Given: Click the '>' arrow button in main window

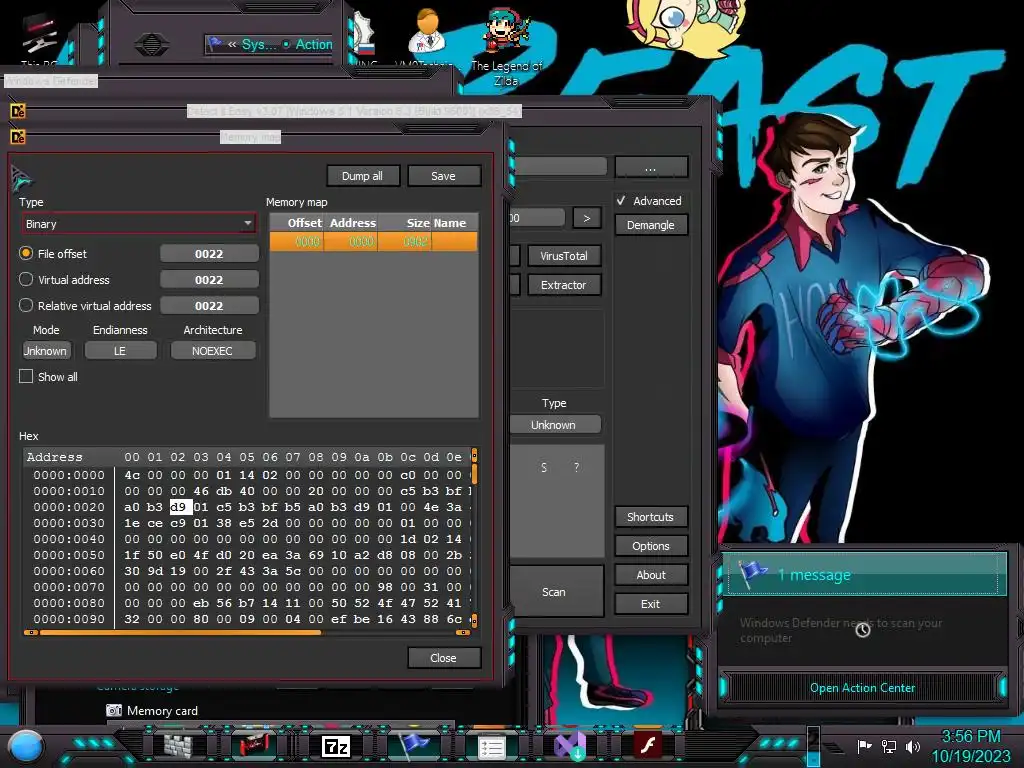Looking at the screenshot, I should click(586, 218).
